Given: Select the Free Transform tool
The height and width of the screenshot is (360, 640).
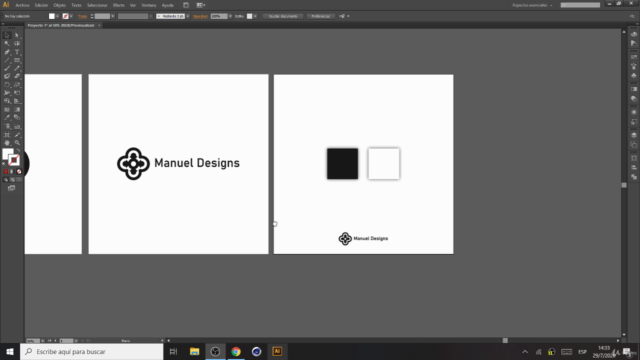Looking at the screenshot, I should pyautogui.click(x=17, y=93).
